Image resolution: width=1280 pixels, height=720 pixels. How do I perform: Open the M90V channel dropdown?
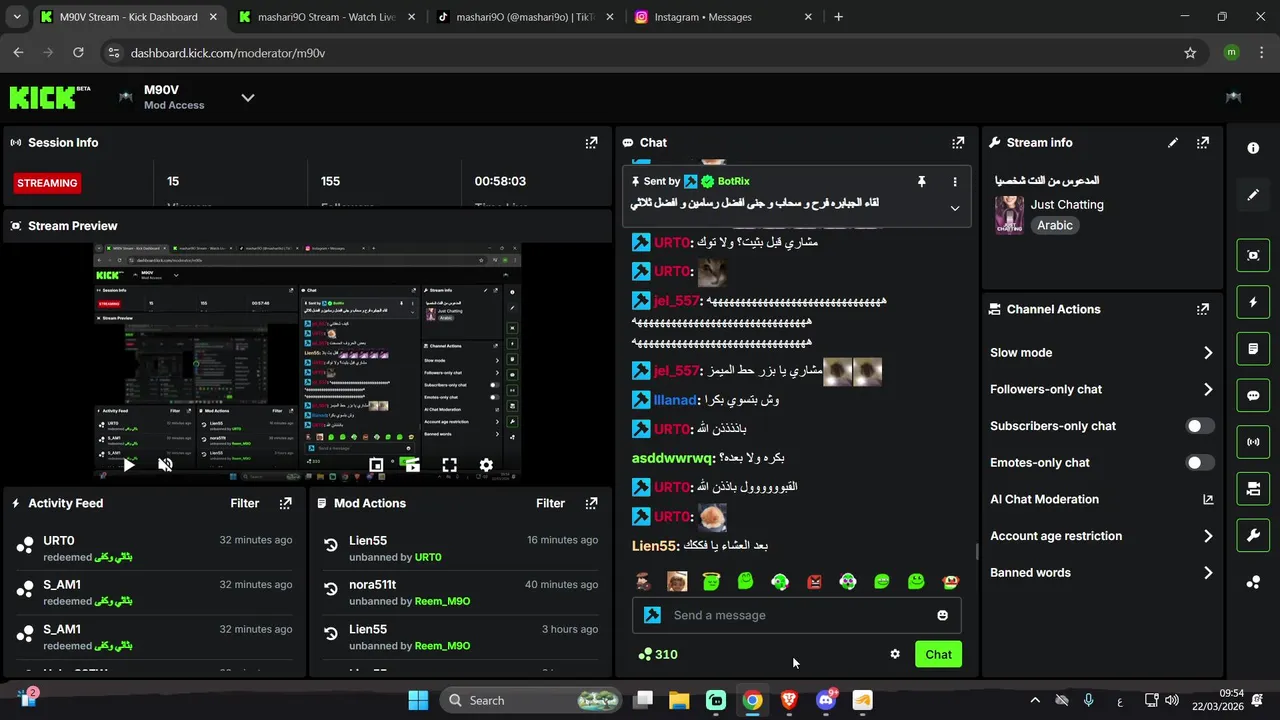click(x=248, y=97)
